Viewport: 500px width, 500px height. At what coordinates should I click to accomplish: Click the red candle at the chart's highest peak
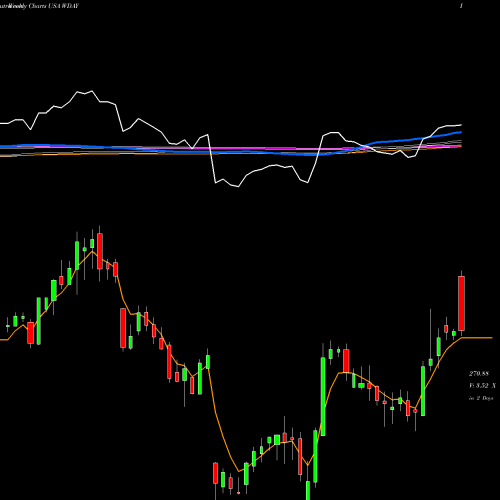[100, 251]
